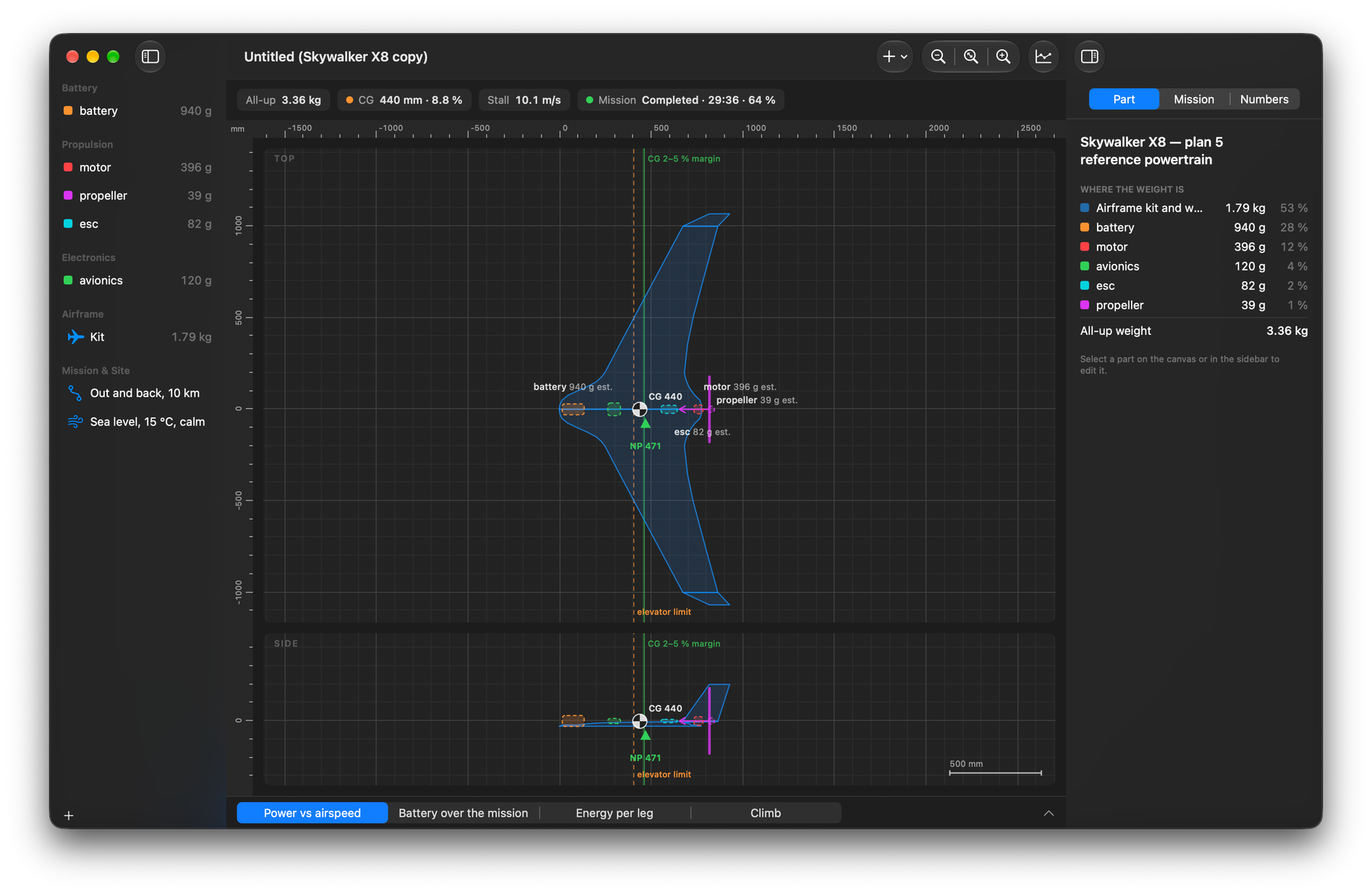Toggle the right inspector panel icon
1372x894 pixels.
point(1089,56)
